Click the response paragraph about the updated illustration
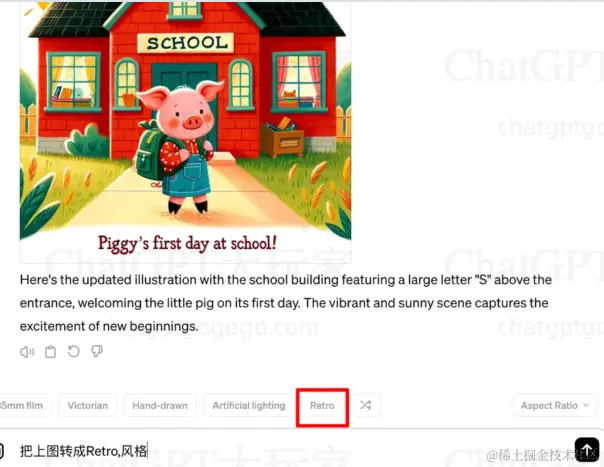 [x=286, y=303]
